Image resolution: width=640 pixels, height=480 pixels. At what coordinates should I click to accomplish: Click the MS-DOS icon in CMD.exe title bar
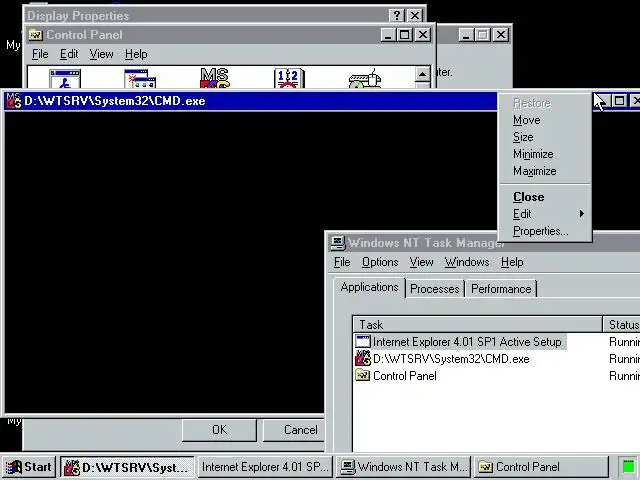pos(14,101)
